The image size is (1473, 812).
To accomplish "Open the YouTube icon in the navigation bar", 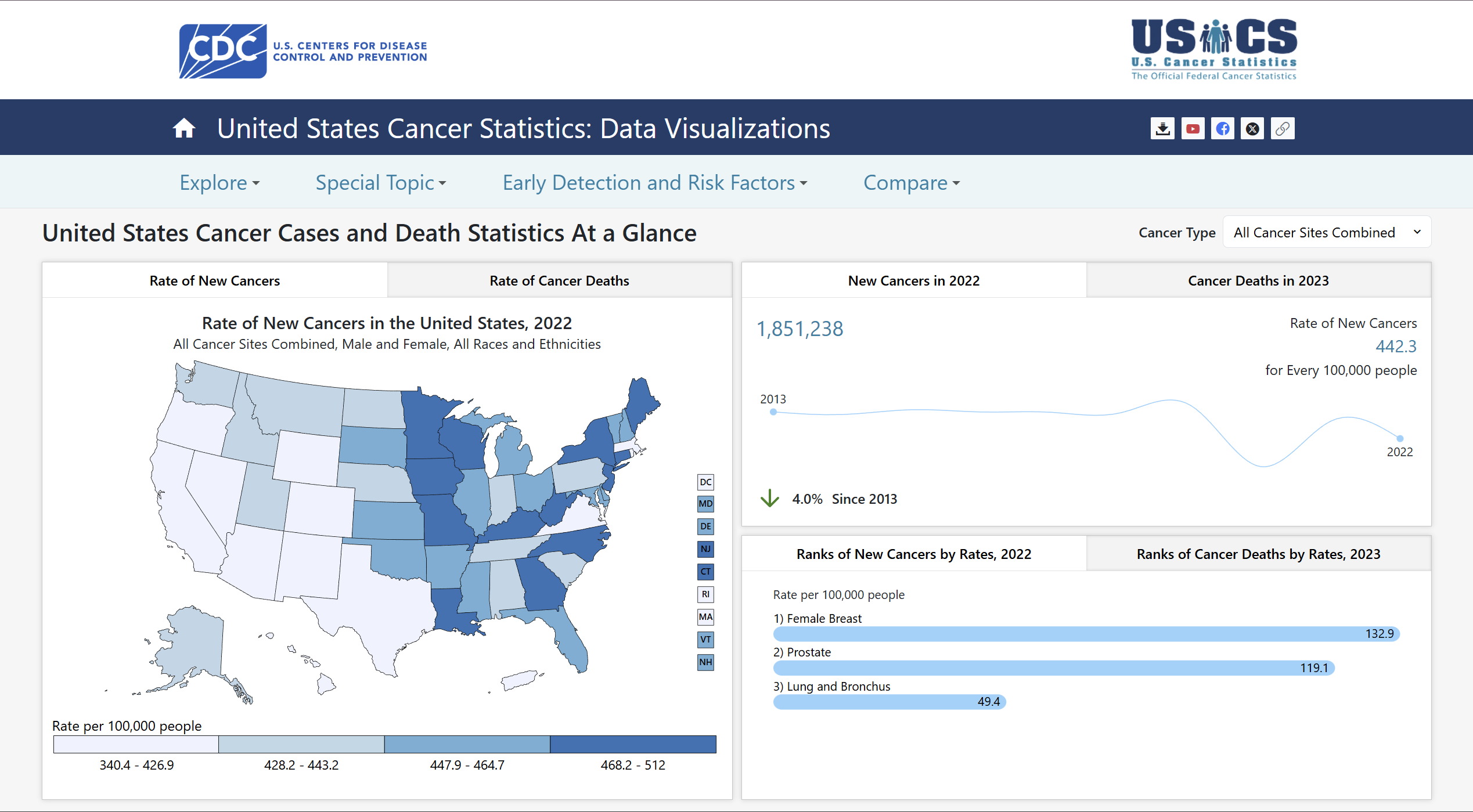I will coord(1192,128).
